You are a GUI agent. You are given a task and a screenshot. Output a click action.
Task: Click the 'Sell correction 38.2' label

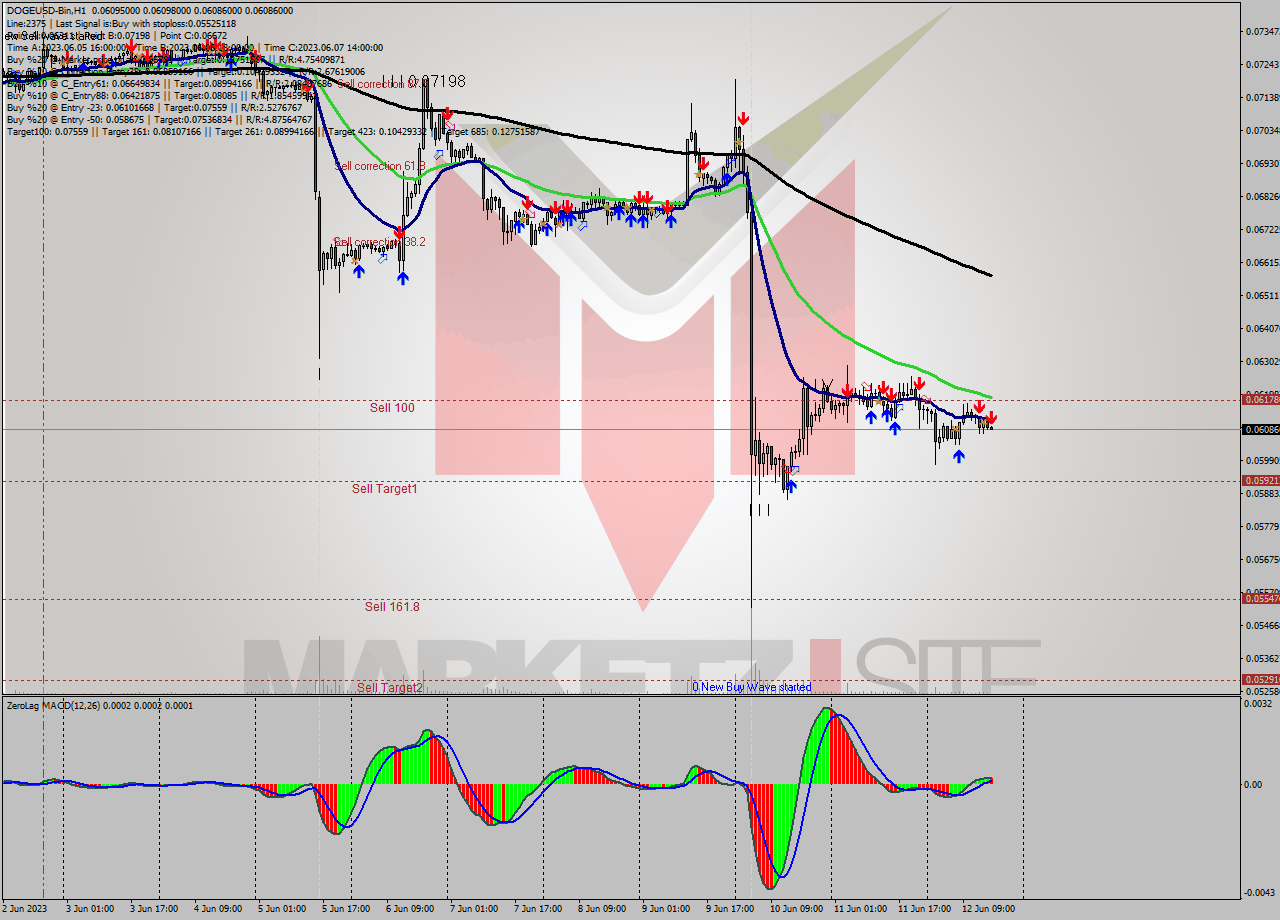(380, 242)
